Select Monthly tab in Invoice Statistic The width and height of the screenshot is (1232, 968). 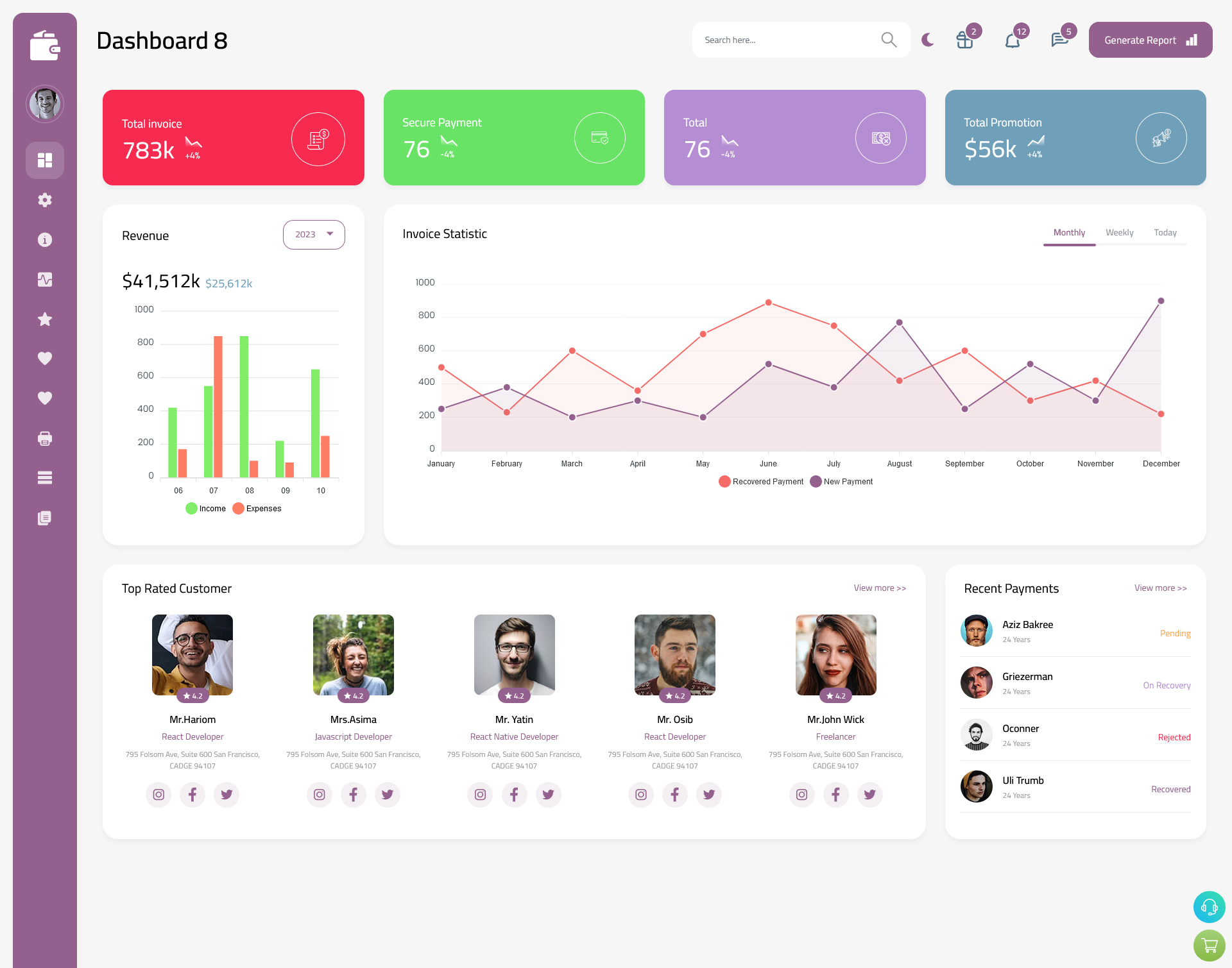click(x=1068, y=232)
